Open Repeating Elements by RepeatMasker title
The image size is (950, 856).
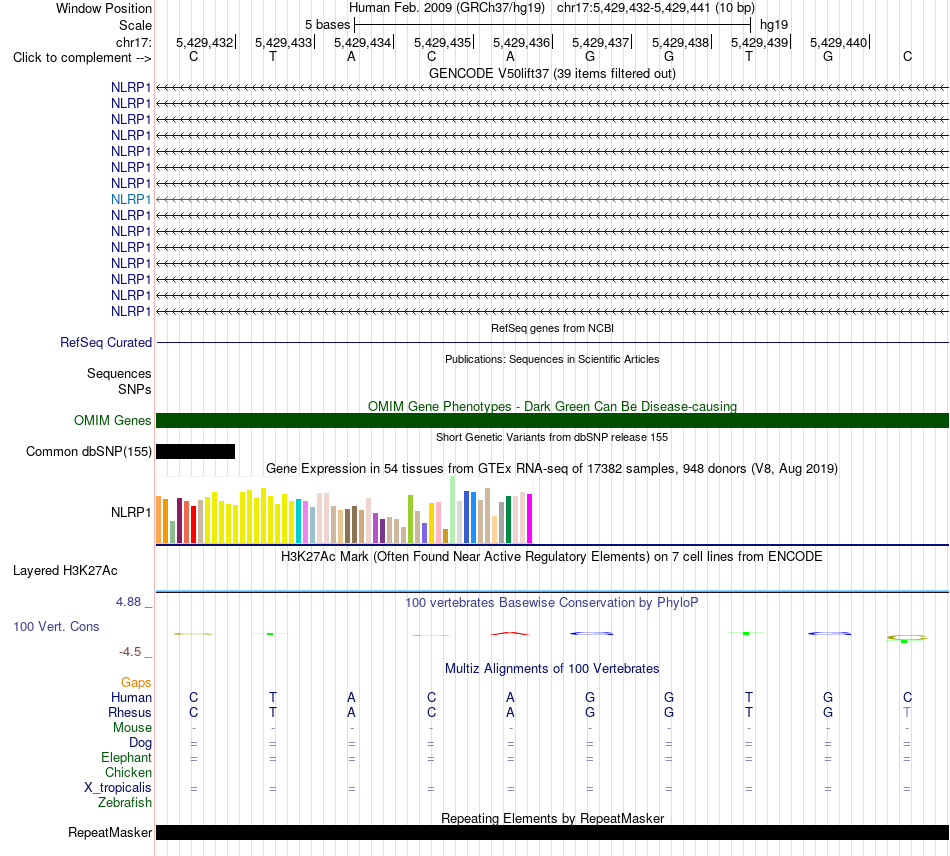[552, 818]
